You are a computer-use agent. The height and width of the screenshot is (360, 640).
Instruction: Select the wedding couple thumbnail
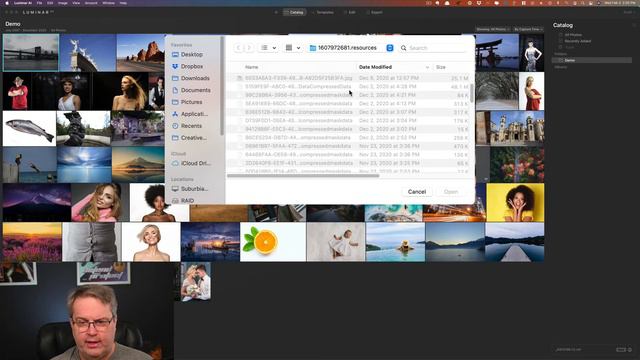point(196,282)
